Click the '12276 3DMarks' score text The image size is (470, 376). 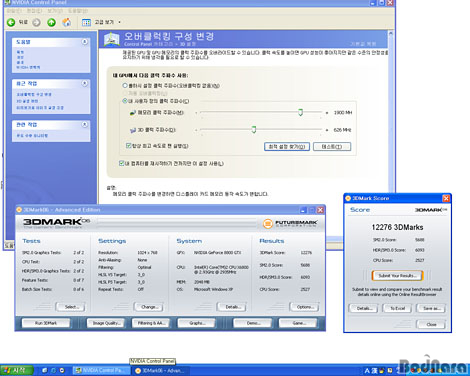(x=397, y=227)
